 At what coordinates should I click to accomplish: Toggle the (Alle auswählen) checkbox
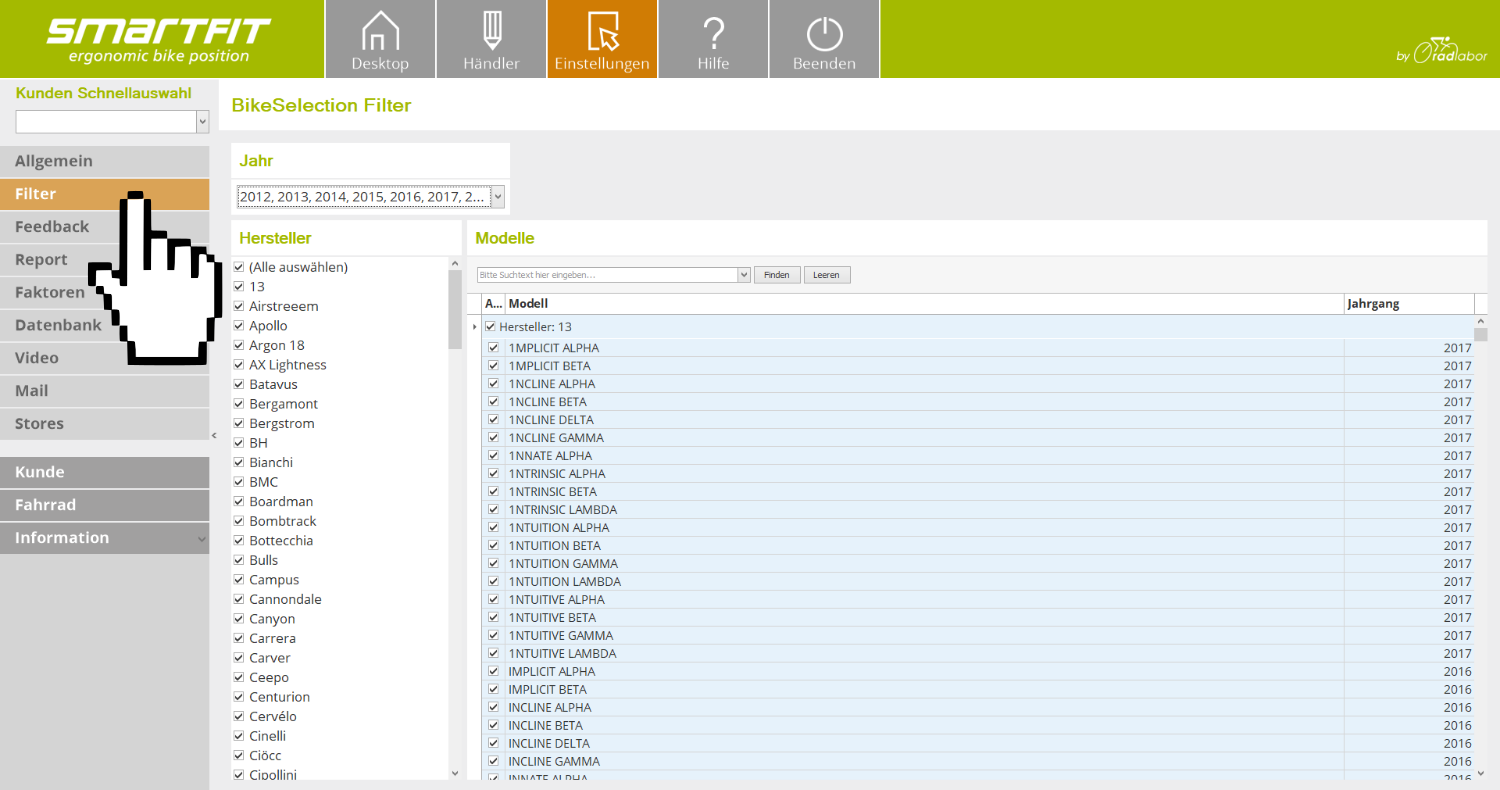point(239,267)
